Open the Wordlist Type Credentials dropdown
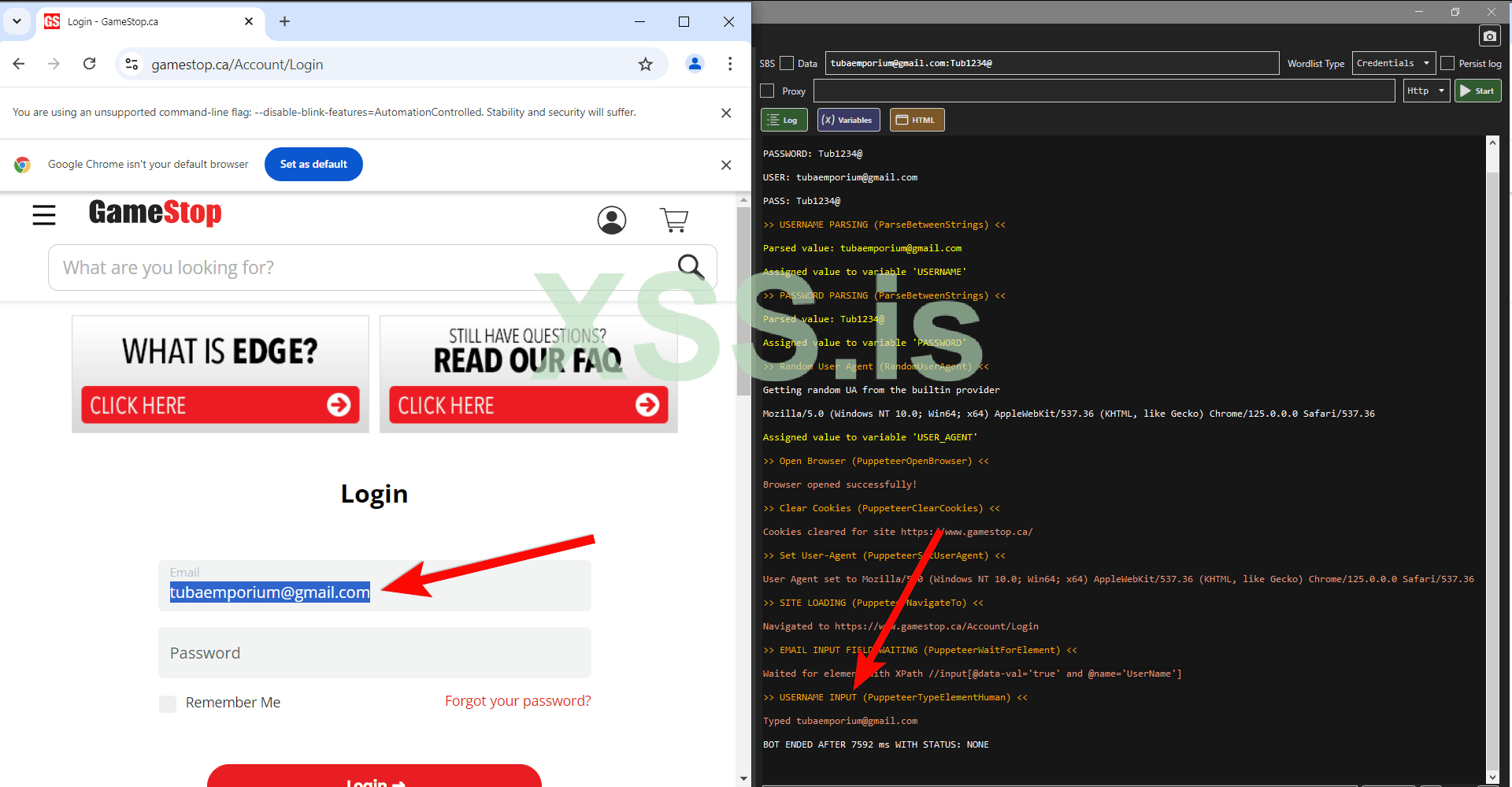 [x=1393, y=63]
